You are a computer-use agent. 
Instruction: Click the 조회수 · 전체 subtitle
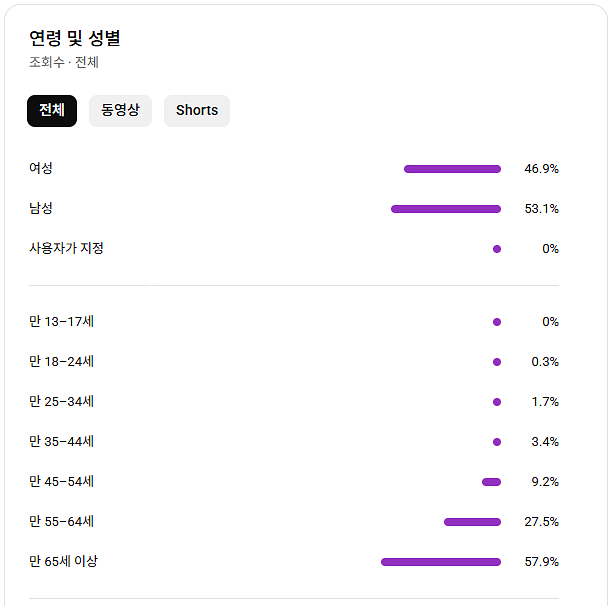[64, 62]
